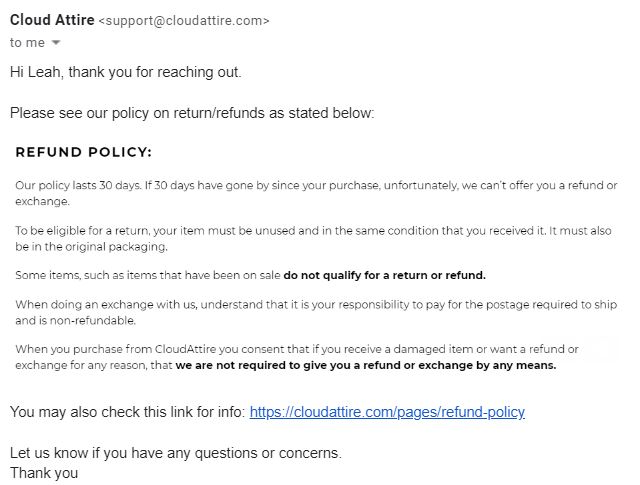Viewport: 640px width, 485px height.
Task: Click the 'Thank you' closing line
Action: pos(43,473)
